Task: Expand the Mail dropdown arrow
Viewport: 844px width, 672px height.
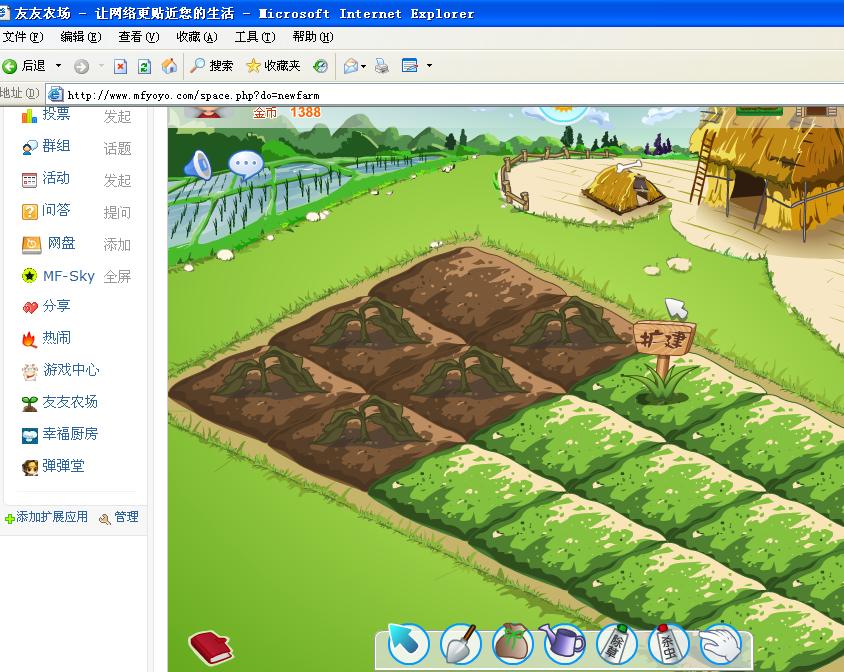Action: [364, 66]
